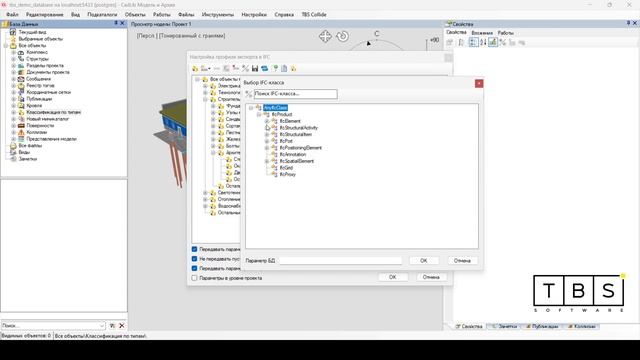
Task: Switch to Коллизии bottom tab
Action: 582,327
